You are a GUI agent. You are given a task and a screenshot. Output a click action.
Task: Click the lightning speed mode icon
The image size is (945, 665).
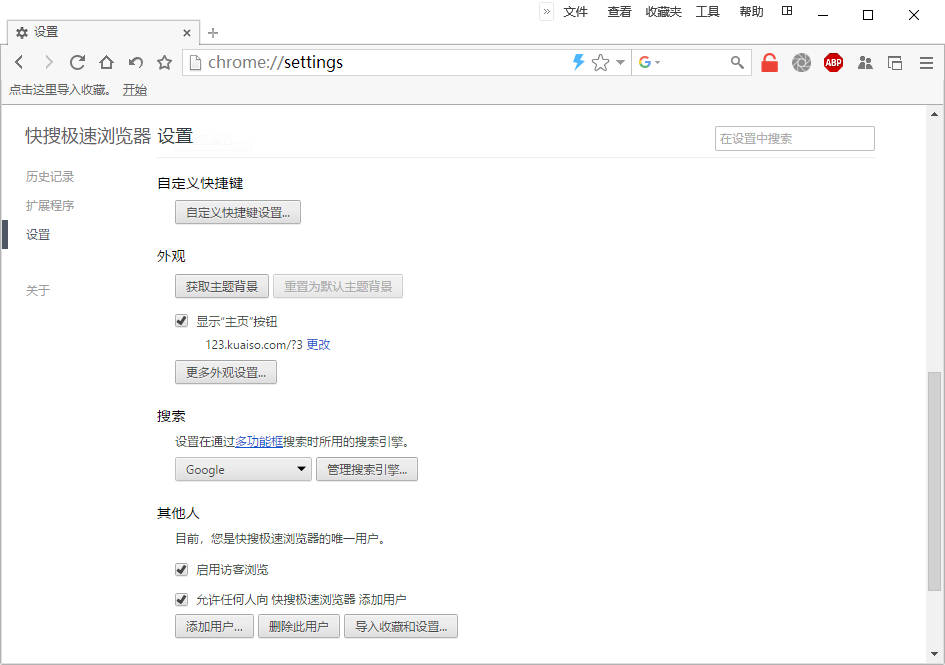(x=578, y=62)
